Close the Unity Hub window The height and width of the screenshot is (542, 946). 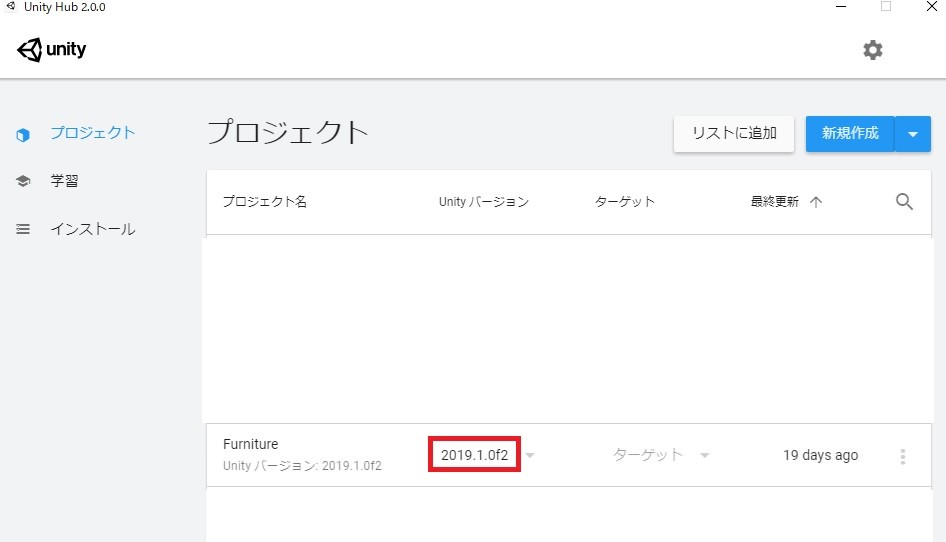[932, 7]
